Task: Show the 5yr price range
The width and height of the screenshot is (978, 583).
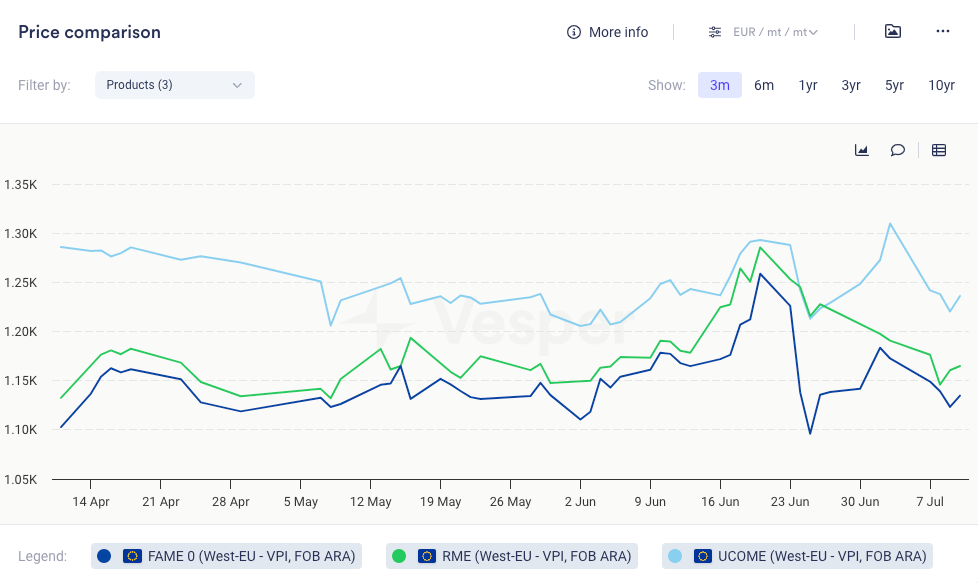Action: (894, 85)
